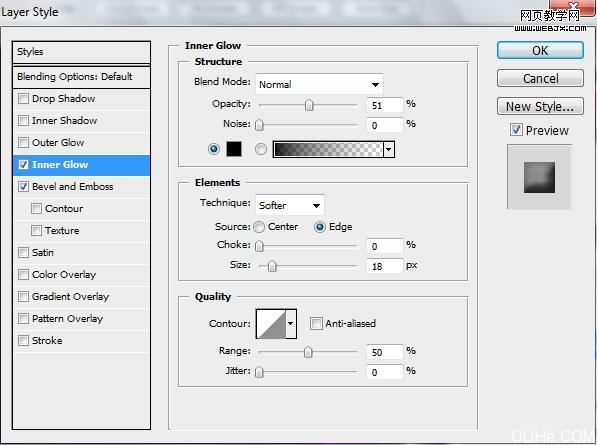The width and height of the screenshot is (597, 445).
Task: Open the gradient picker dropdown arrow
Action: tap(389, 149)
